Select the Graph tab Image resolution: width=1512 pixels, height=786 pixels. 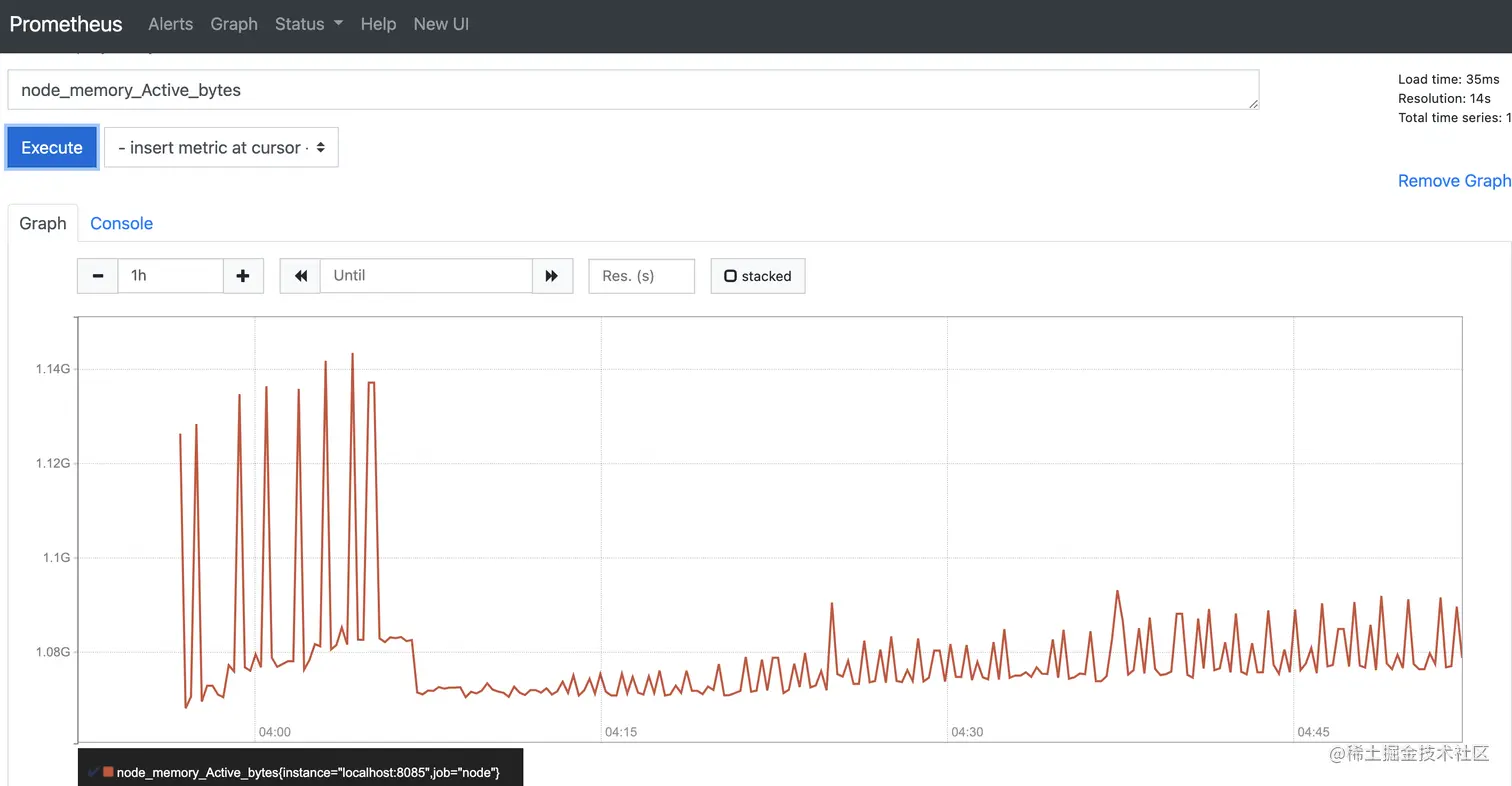(x=43, y=223)
